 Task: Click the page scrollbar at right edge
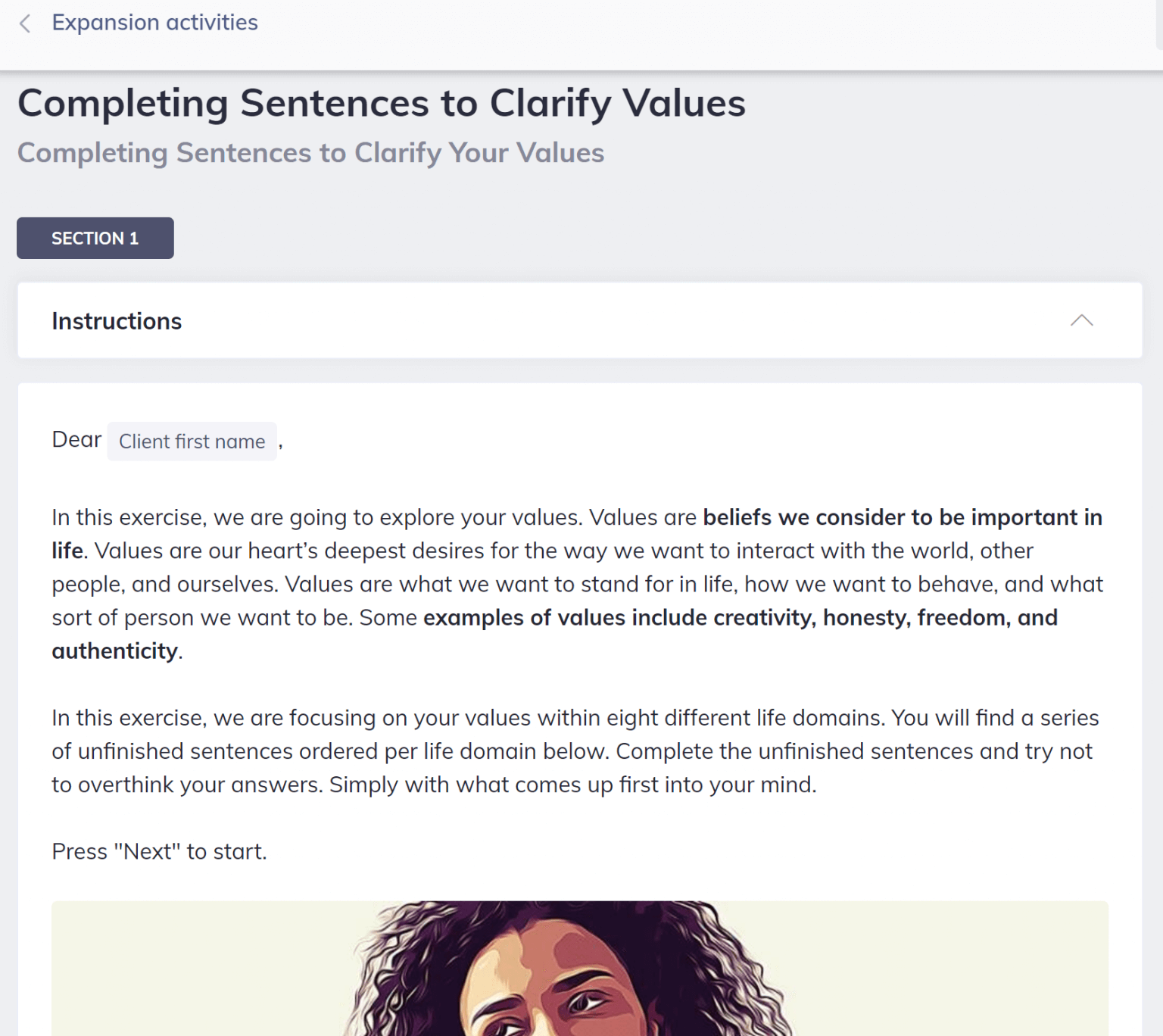click(1158, 24)
